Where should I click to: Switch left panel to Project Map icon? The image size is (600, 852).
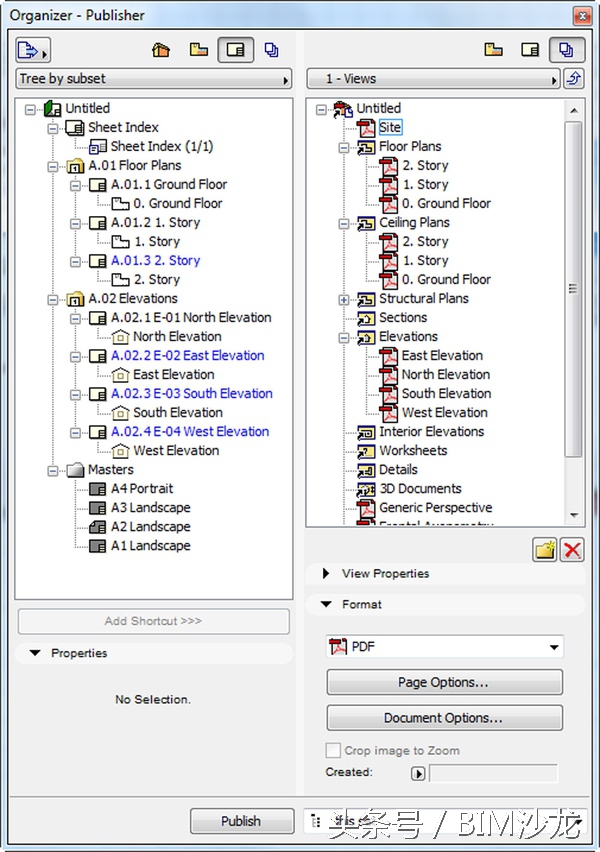coord(160,49)
